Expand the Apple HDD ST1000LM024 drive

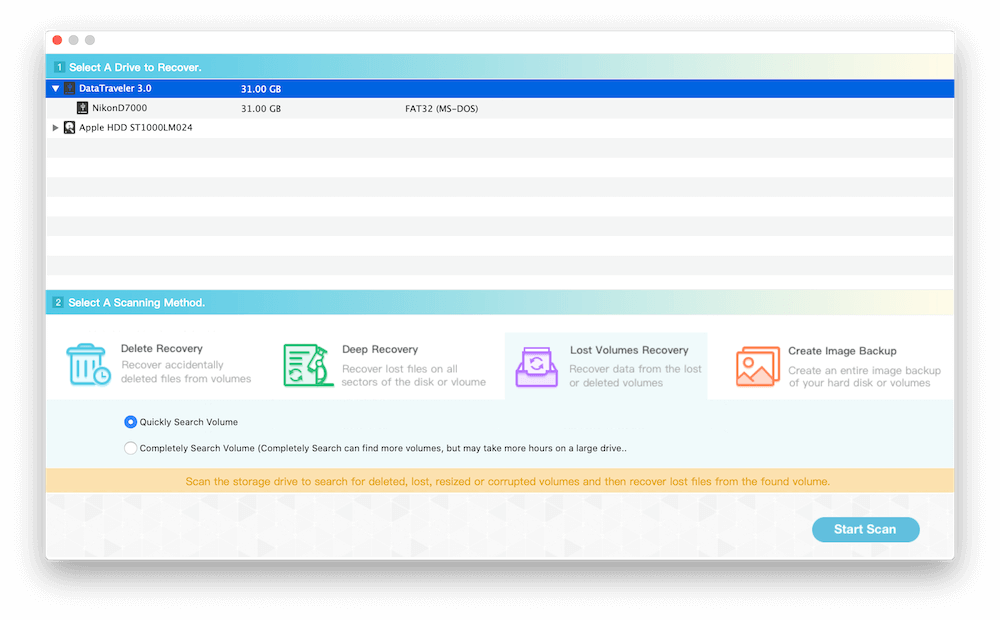pos(55,128)
